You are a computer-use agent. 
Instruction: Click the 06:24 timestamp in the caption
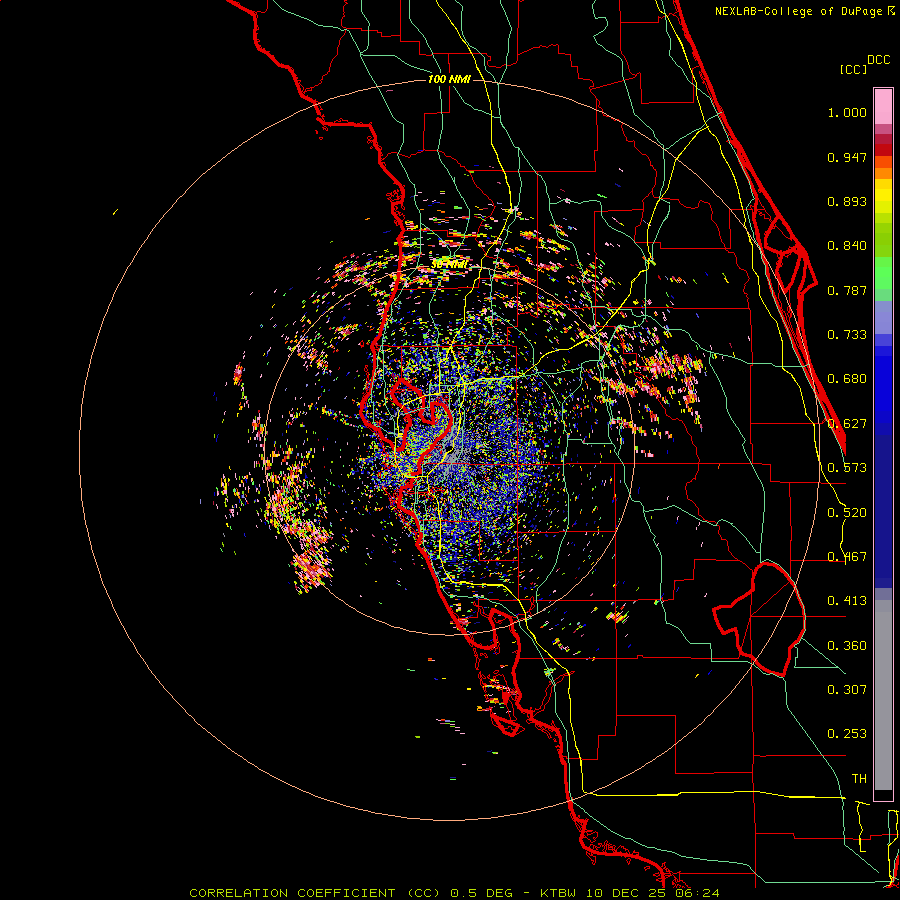tap(697, 893)
